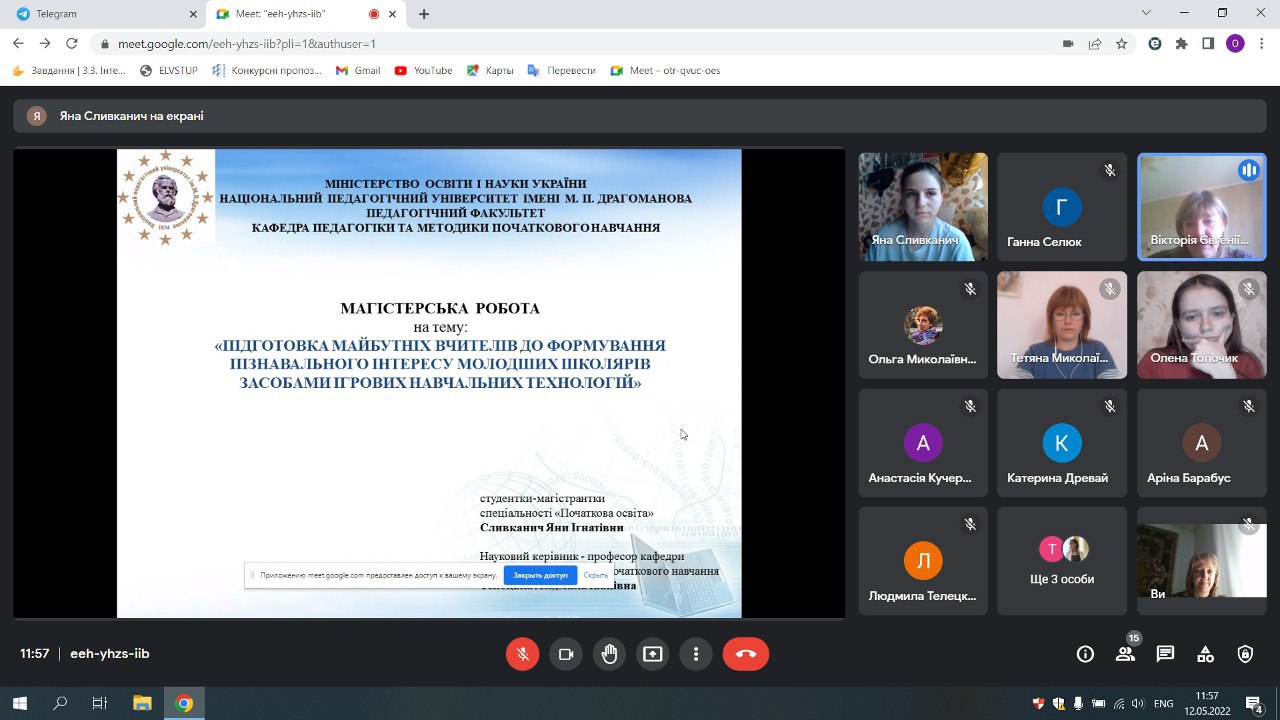Open the Chrome tab search dropdown arrow
The height and width of the screenshot is (720, 1280).
click(1146, 13)
